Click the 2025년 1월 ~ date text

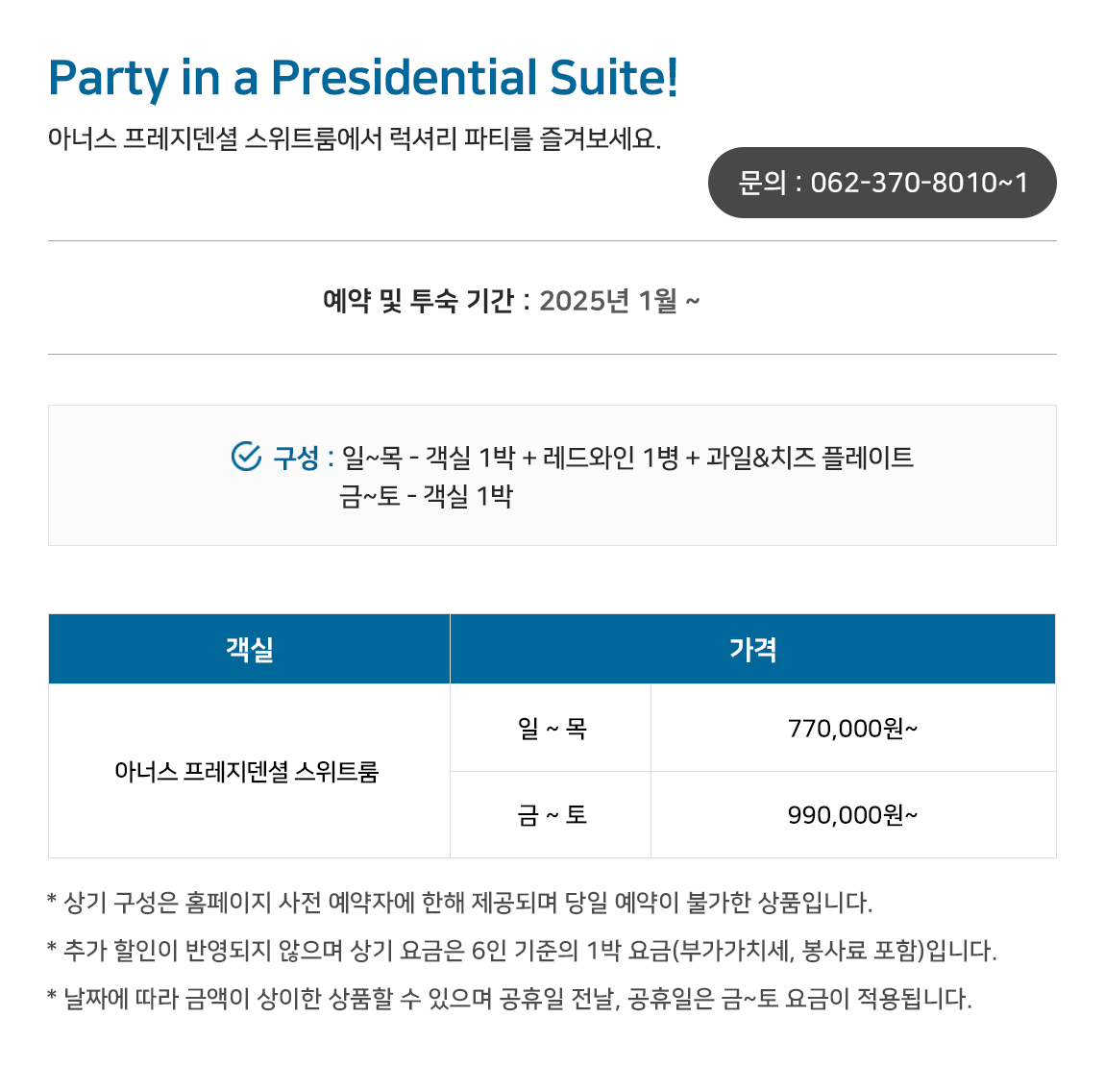pos(620,300)
